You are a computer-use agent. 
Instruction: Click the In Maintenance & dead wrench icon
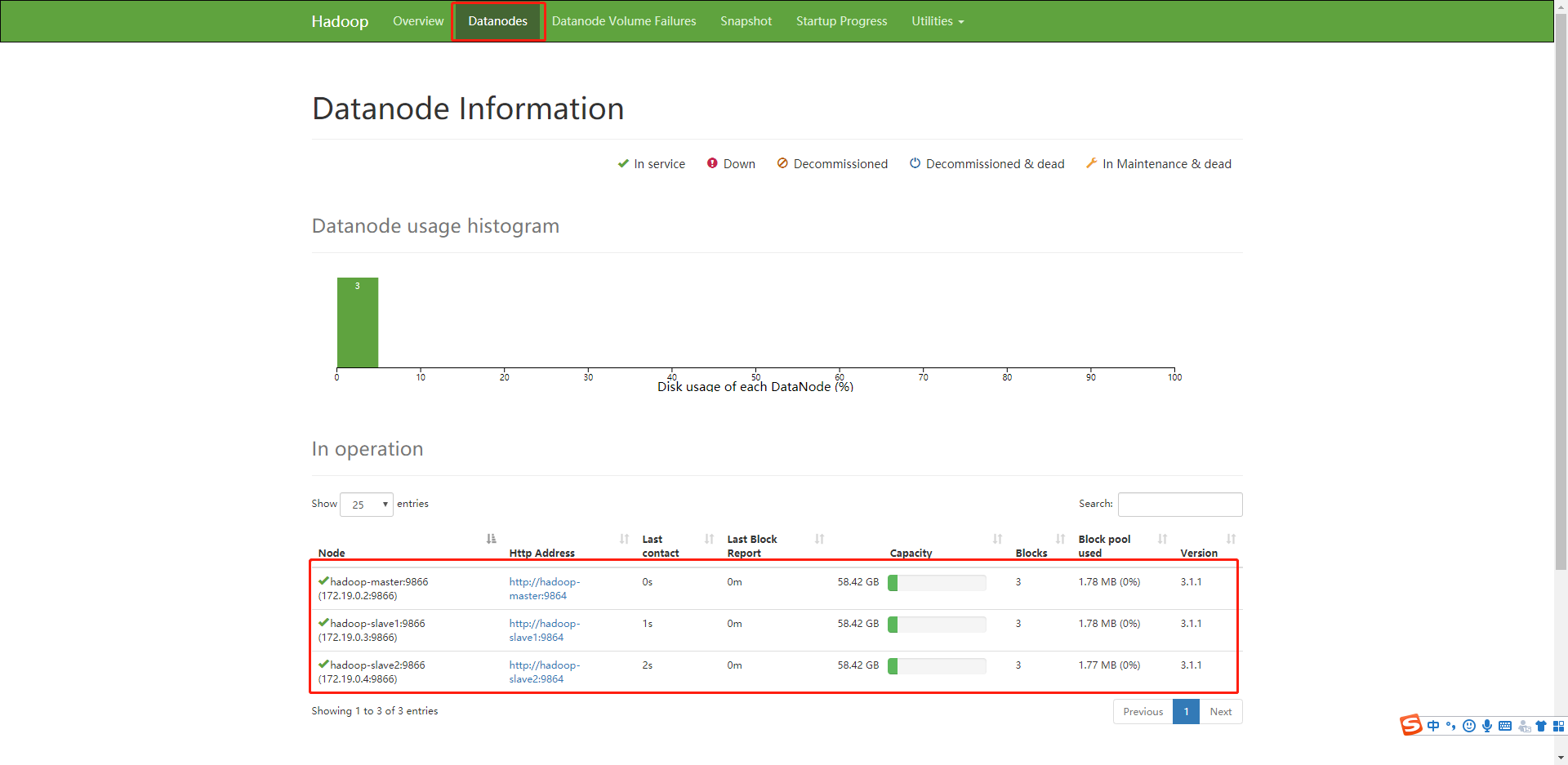coord(1091,163)
